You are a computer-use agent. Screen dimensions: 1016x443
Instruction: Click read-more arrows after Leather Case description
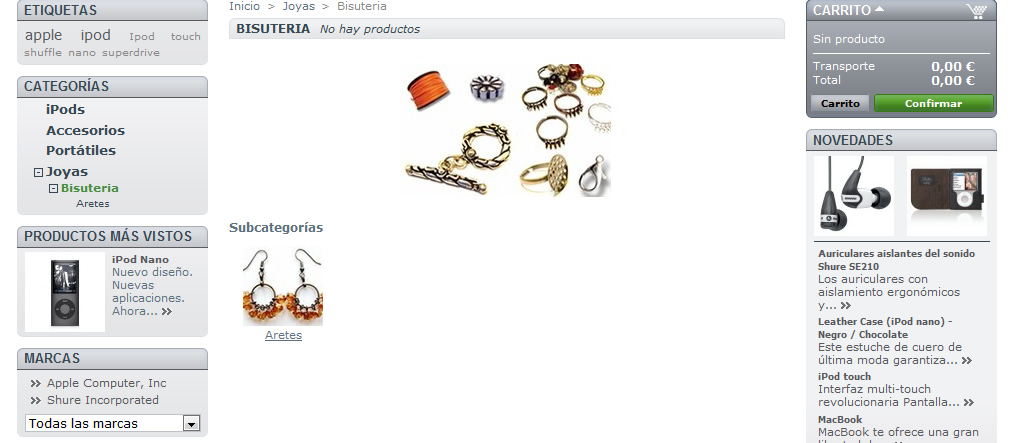pos(967,361)
